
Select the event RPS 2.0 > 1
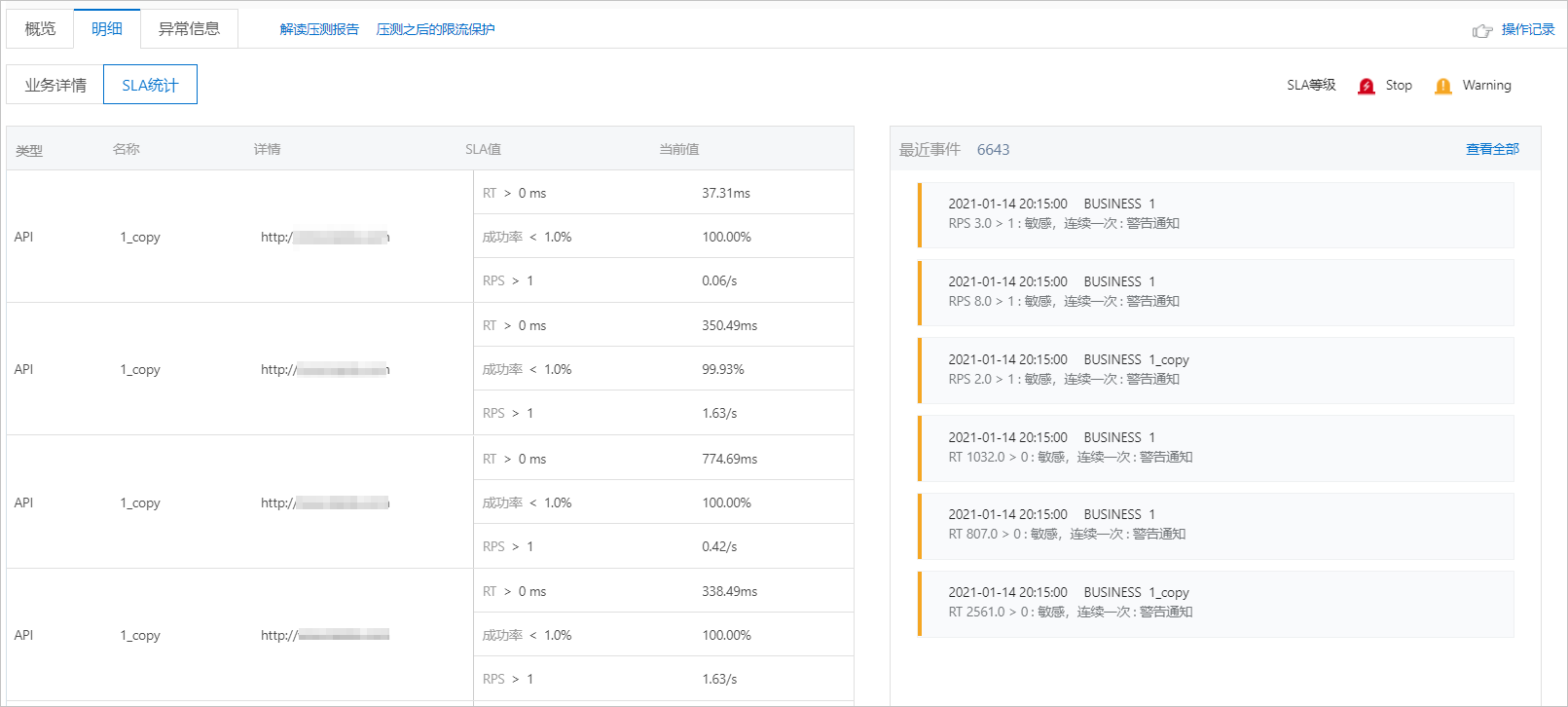point(1216,370)
